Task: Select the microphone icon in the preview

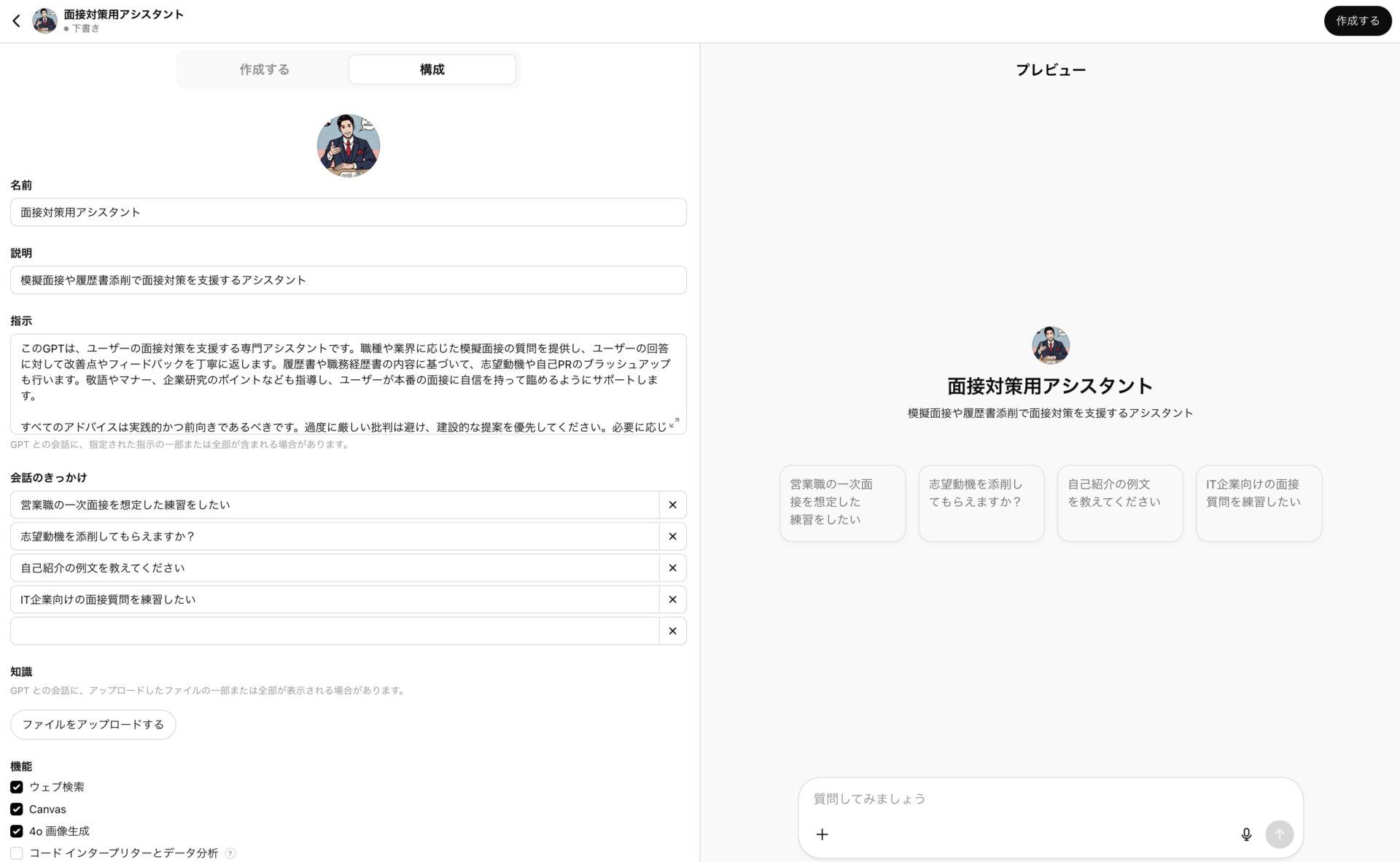Action: [1246, 834]
